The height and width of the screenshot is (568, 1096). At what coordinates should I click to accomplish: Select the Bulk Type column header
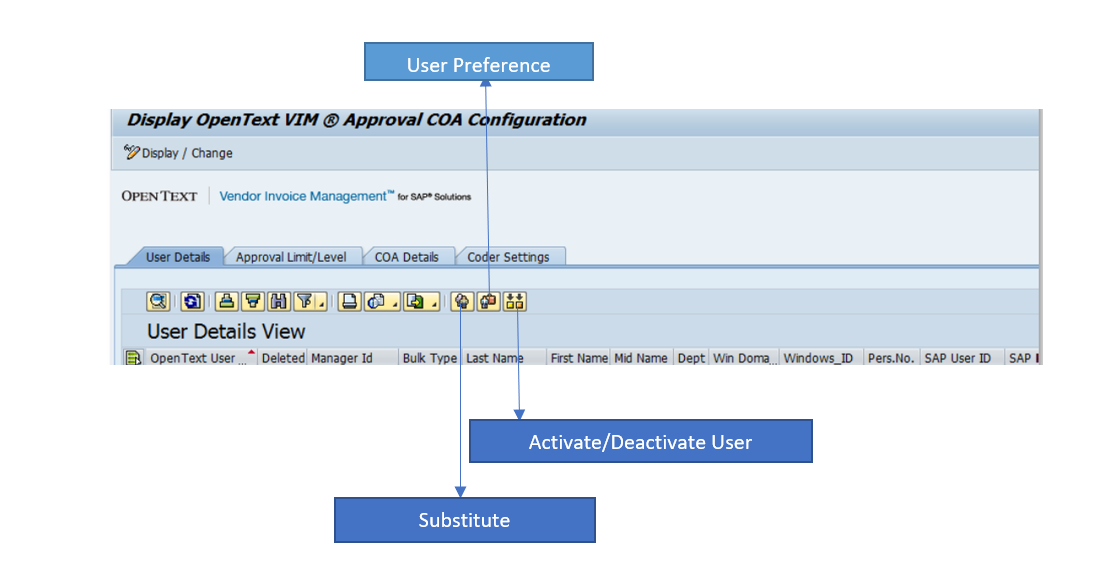click(x=429, y=358)
